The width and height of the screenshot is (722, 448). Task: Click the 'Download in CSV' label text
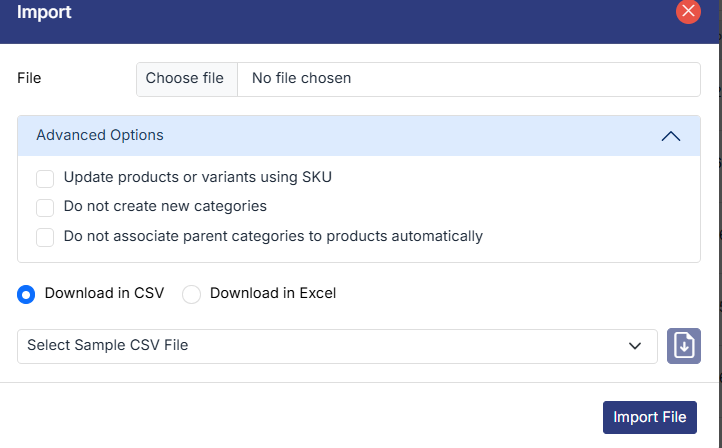[104, 294]
